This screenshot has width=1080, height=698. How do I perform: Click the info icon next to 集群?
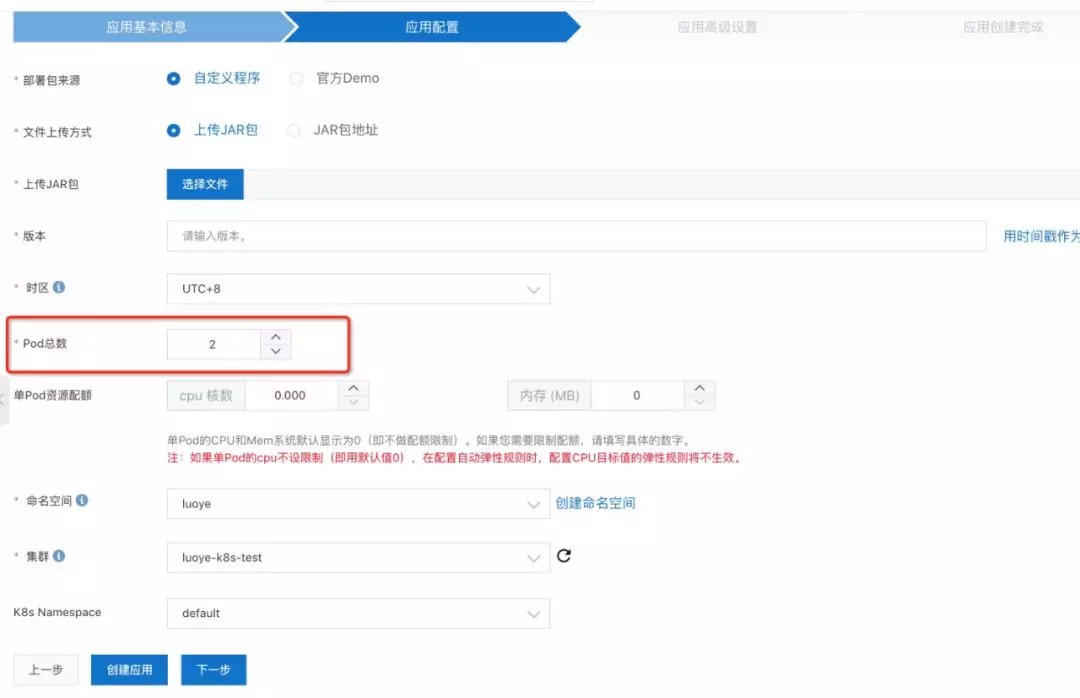click(59, 555)
